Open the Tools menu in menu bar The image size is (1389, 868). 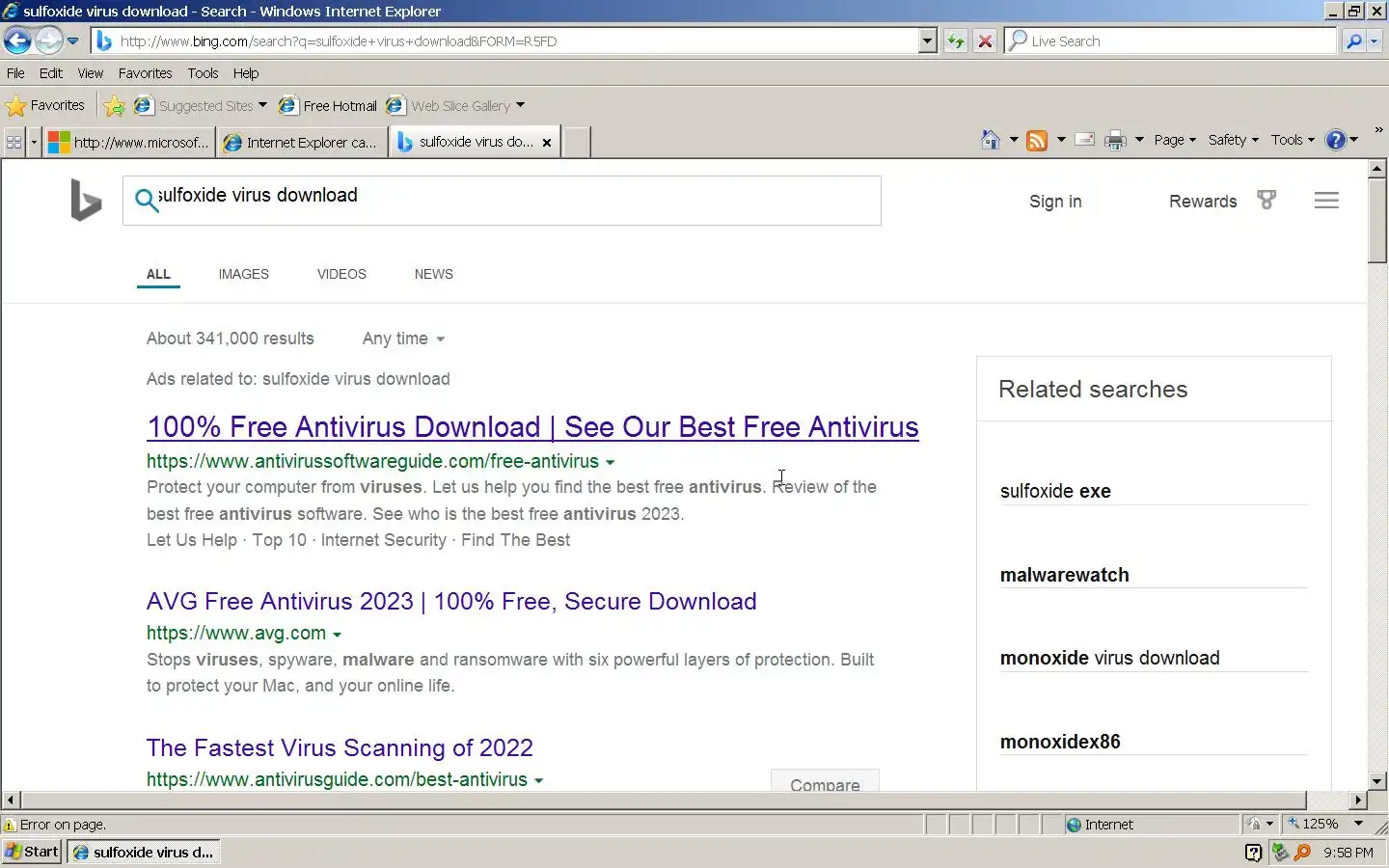[x=203, y=73]
